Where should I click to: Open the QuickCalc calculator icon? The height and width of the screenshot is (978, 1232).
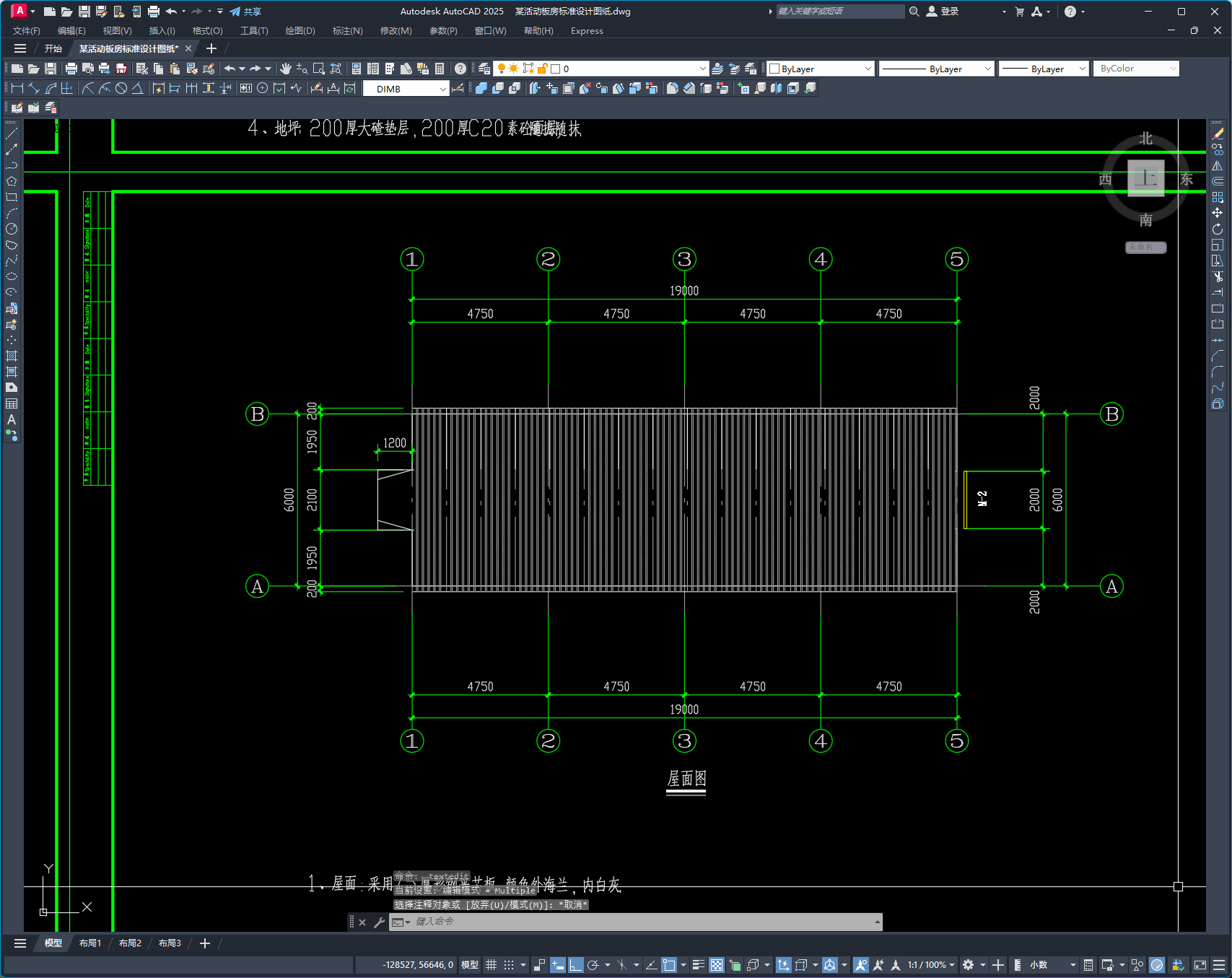[440, 69]
